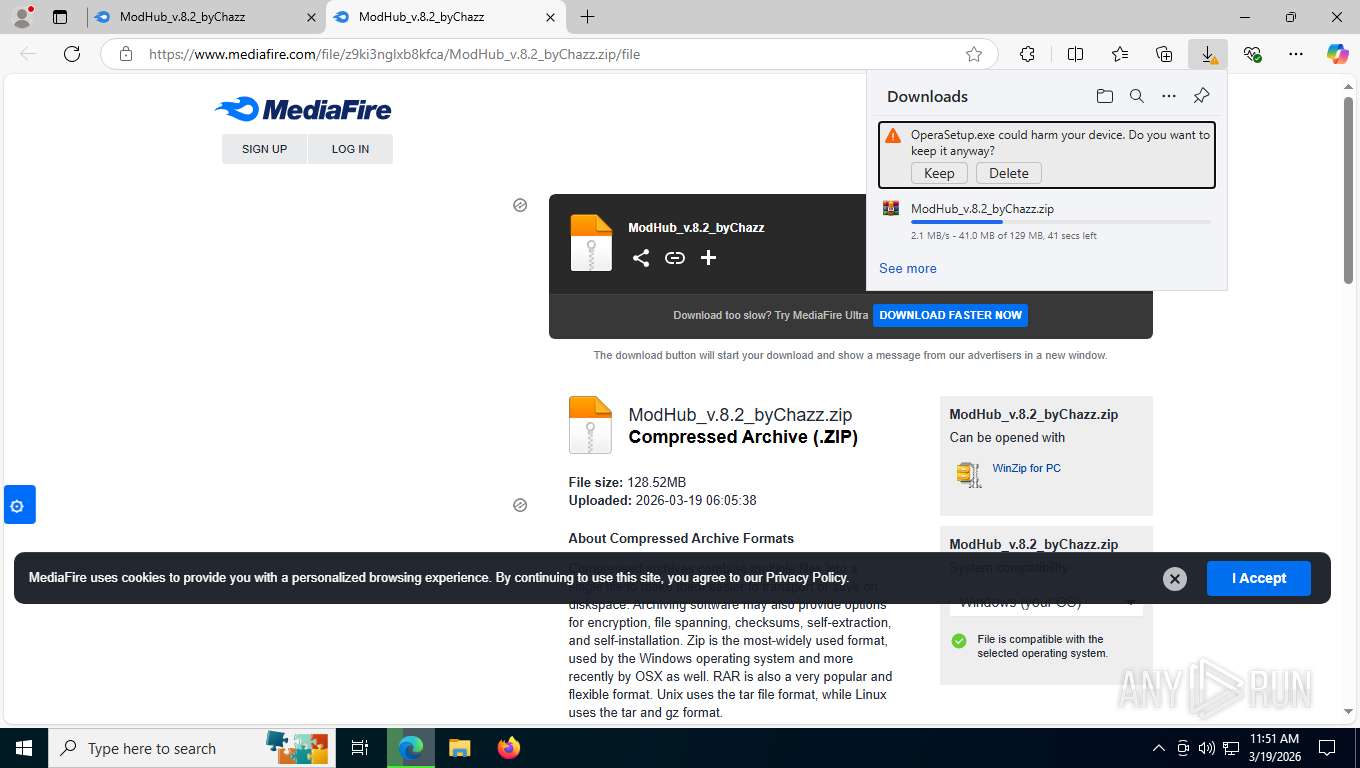
Task: Dismiss cookie banner with X icon
Action: pyautogui.click(x=1175, y=578)
